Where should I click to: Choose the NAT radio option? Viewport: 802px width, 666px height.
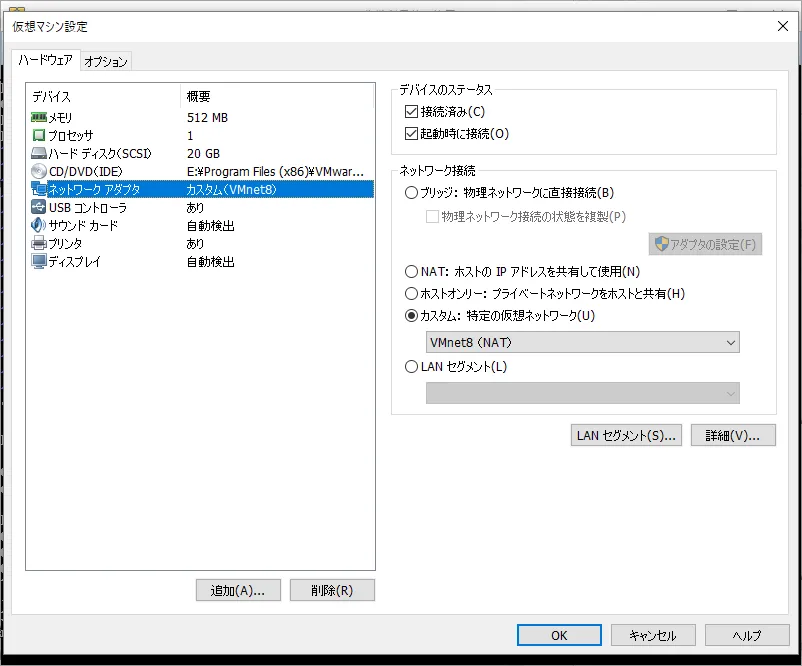point(411,272)
